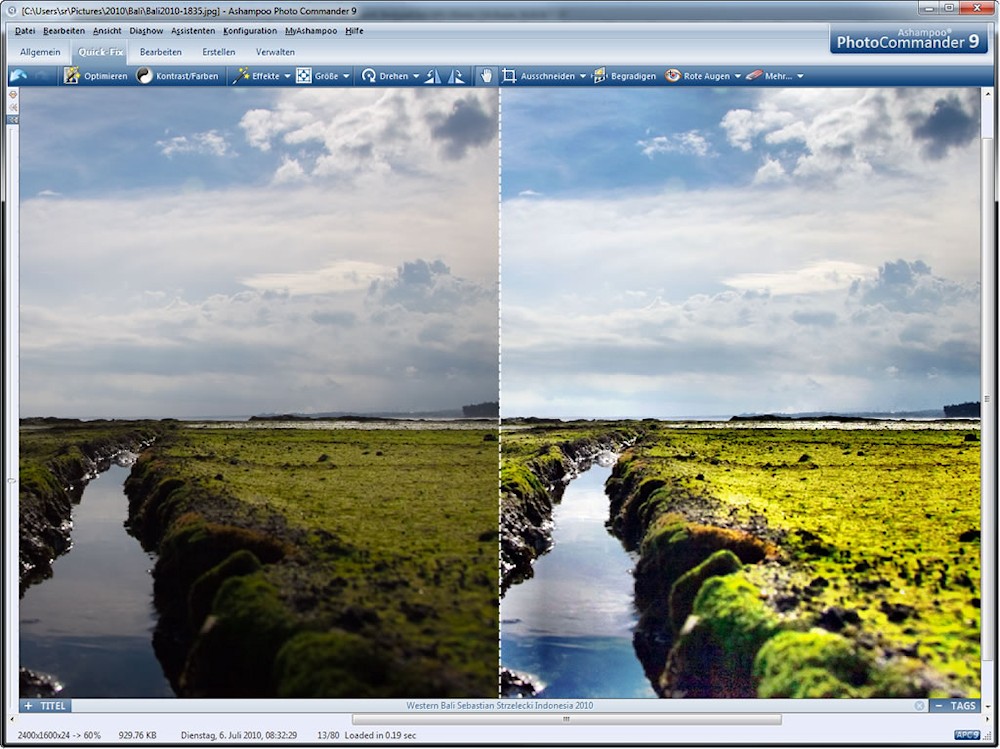The width and height of the screenshot is (1000, 749).
Task: Open the Ansicht menu
Action: 107,31
